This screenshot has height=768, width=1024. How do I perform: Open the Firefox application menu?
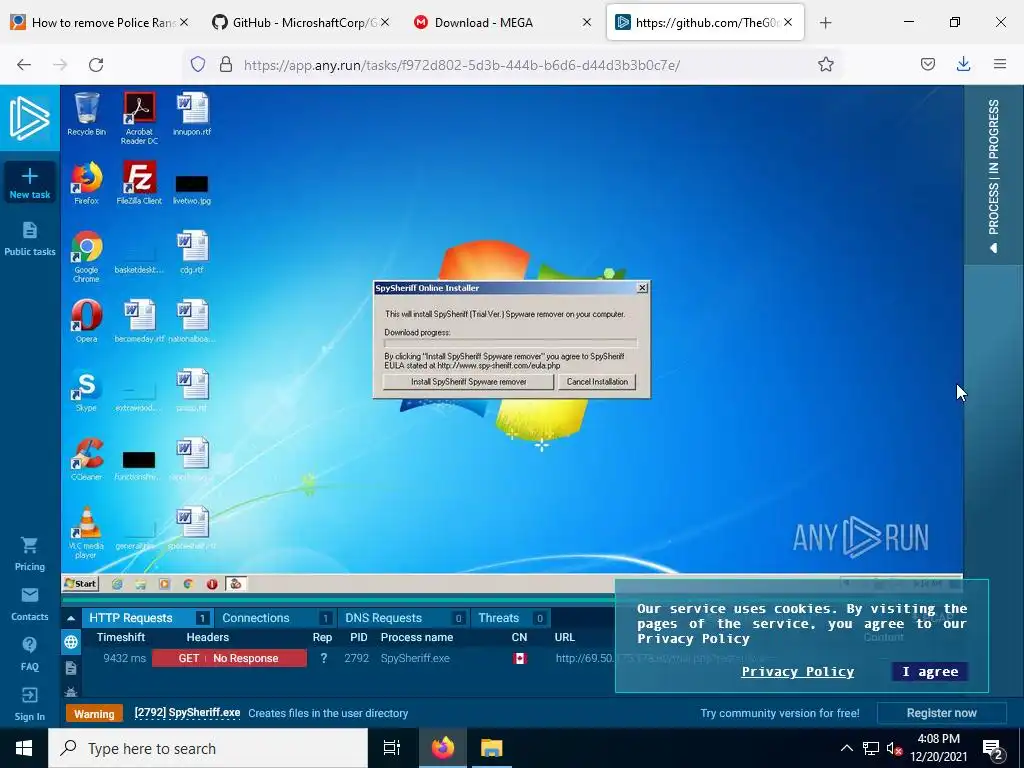tap(1000, 64)
